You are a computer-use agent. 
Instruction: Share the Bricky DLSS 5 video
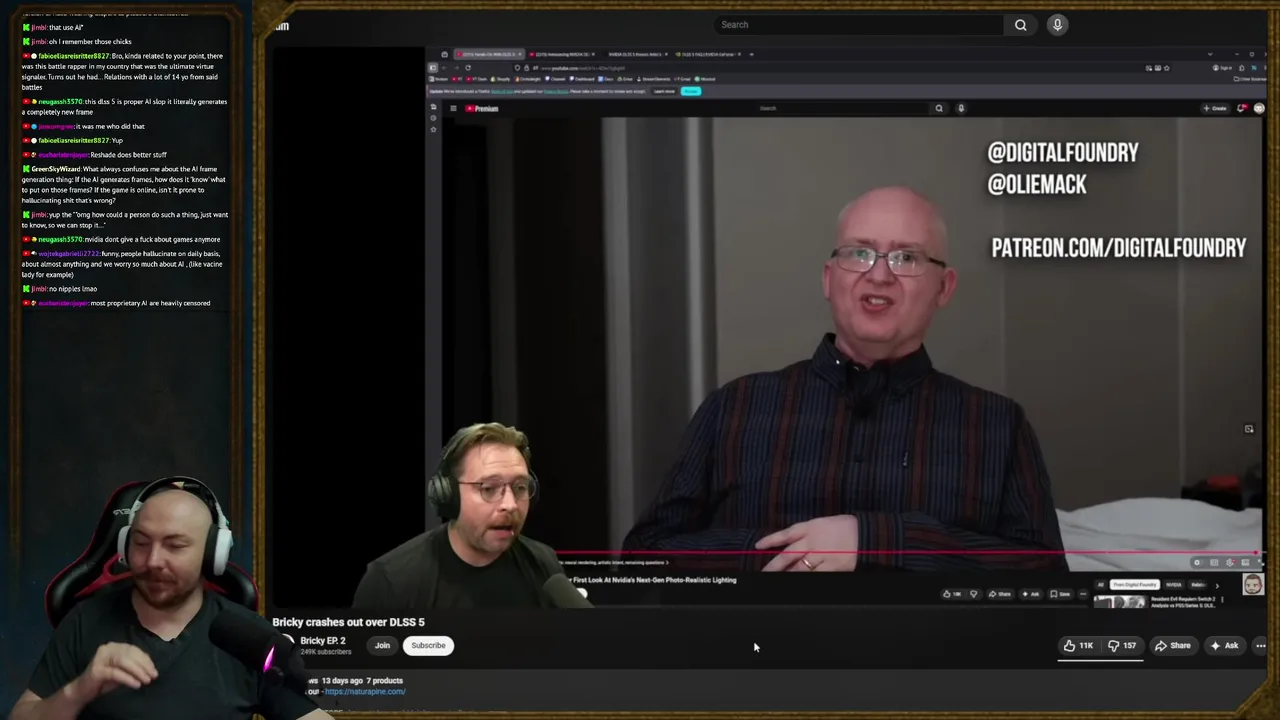point(1172,646)
